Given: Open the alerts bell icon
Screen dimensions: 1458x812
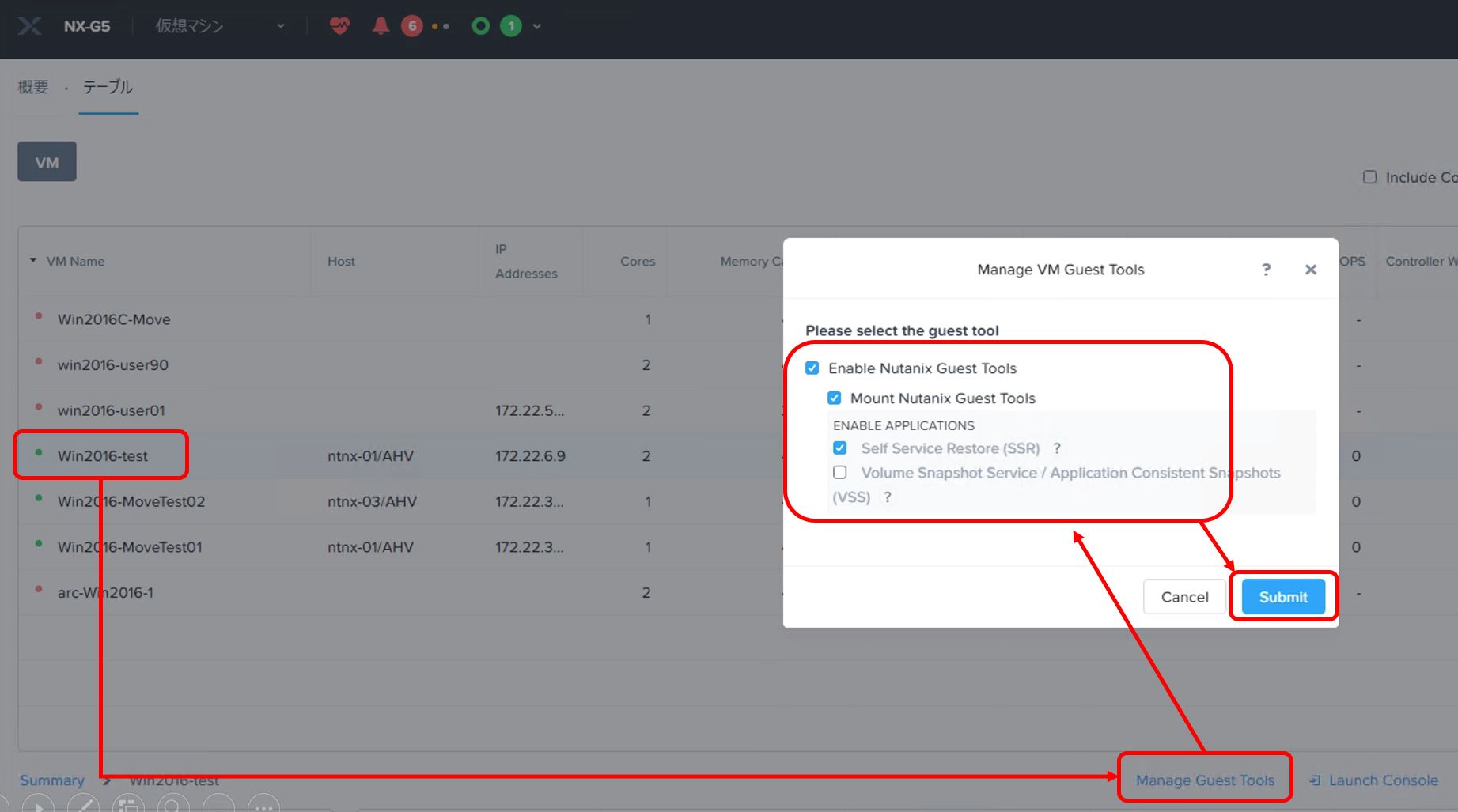Looking at the screenshot, I should pos(381,26).
